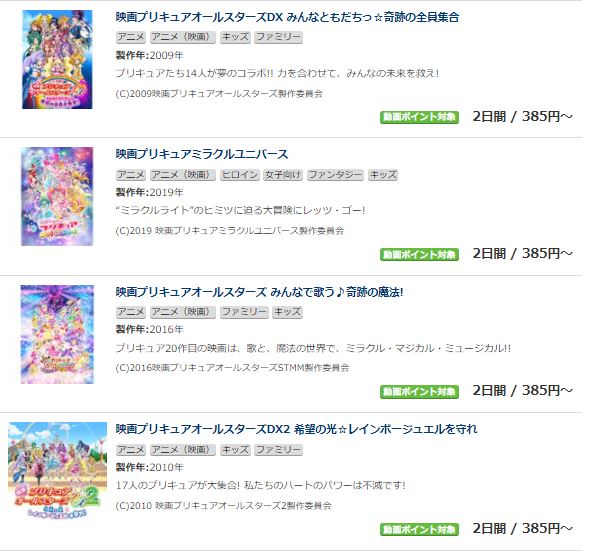Select the ヒロイン genre tag

coord(240,175)
